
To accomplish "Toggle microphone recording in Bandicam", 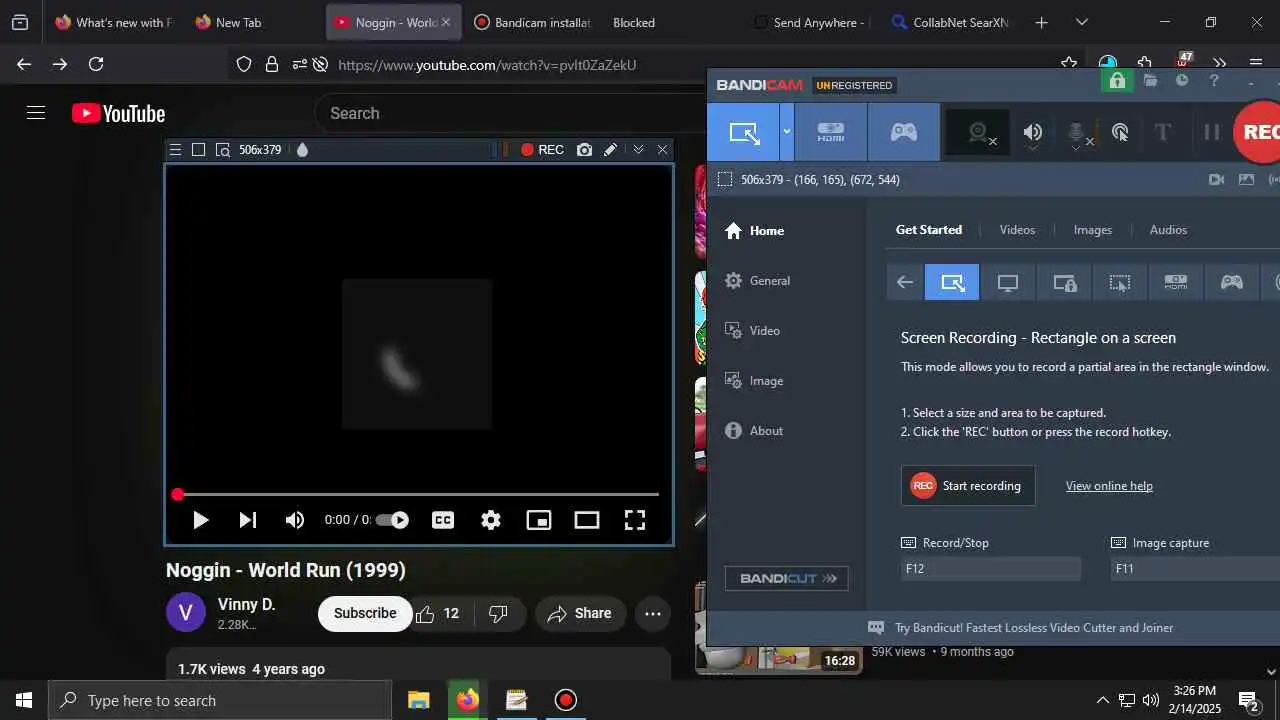I will pyautogui.click(x=1077, y=132).
